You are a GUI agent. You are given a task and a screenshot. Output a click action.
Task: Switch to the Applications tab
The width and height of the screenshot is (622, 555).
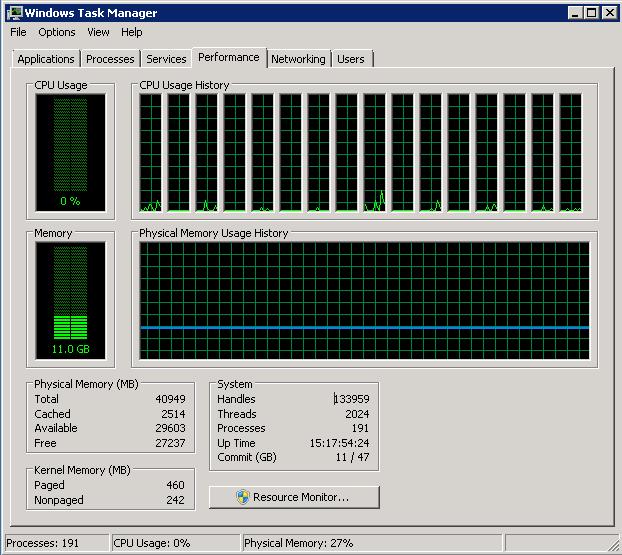(x=46, y=59)
